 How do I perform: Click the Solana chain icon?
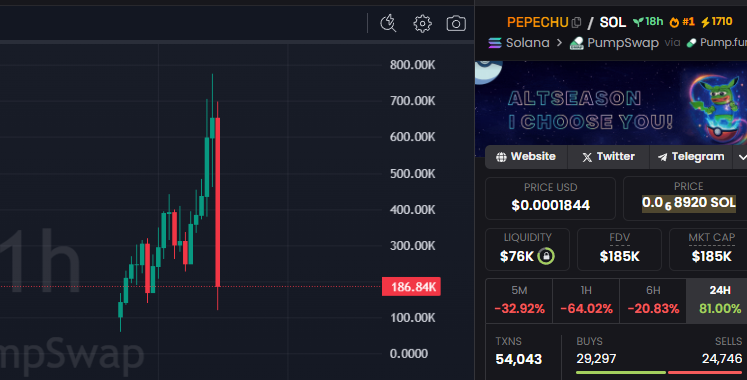tap(495, 43)
